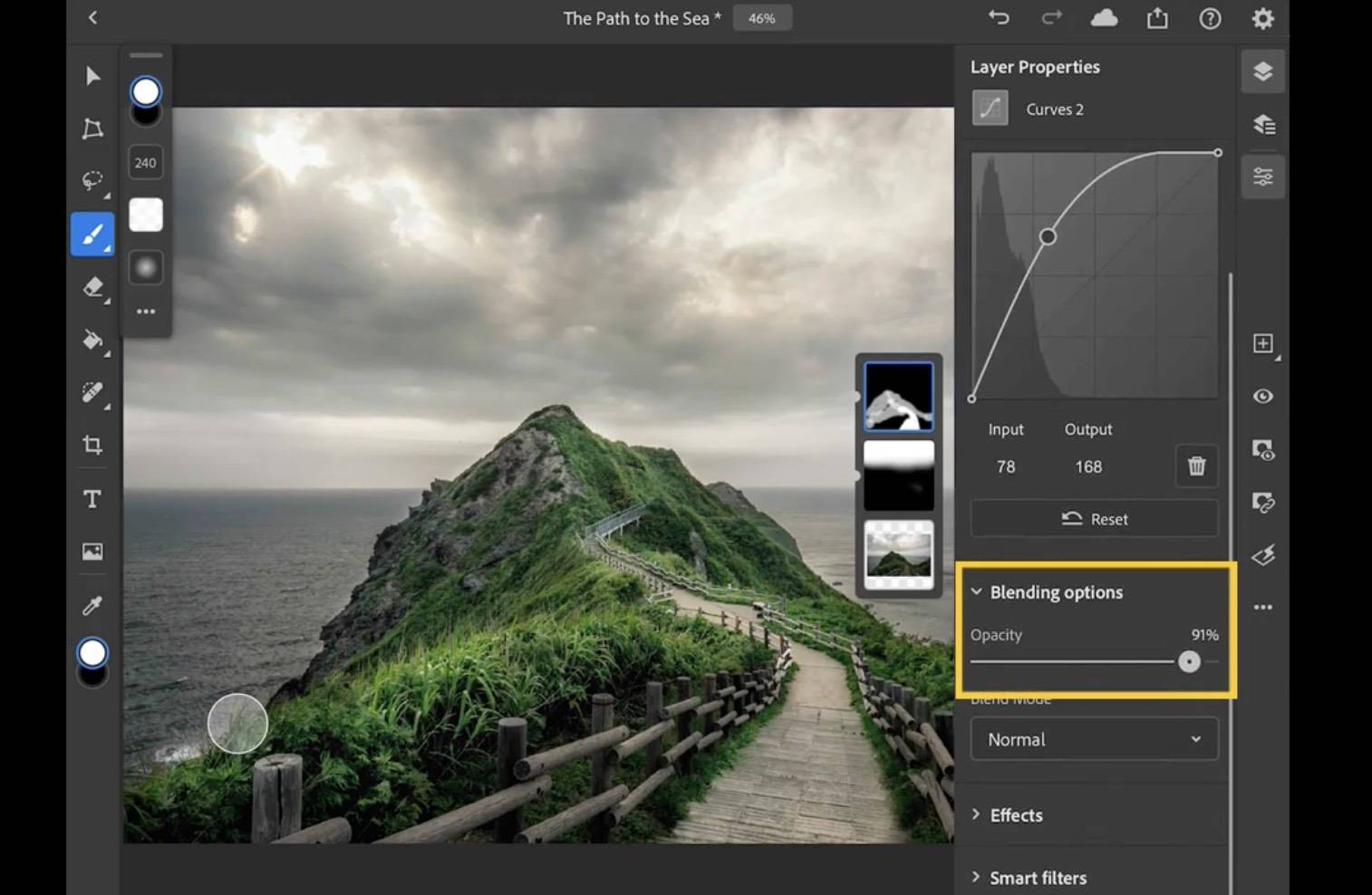Select the Lasso tool
1372x895 pixels.
click(92, 180)
